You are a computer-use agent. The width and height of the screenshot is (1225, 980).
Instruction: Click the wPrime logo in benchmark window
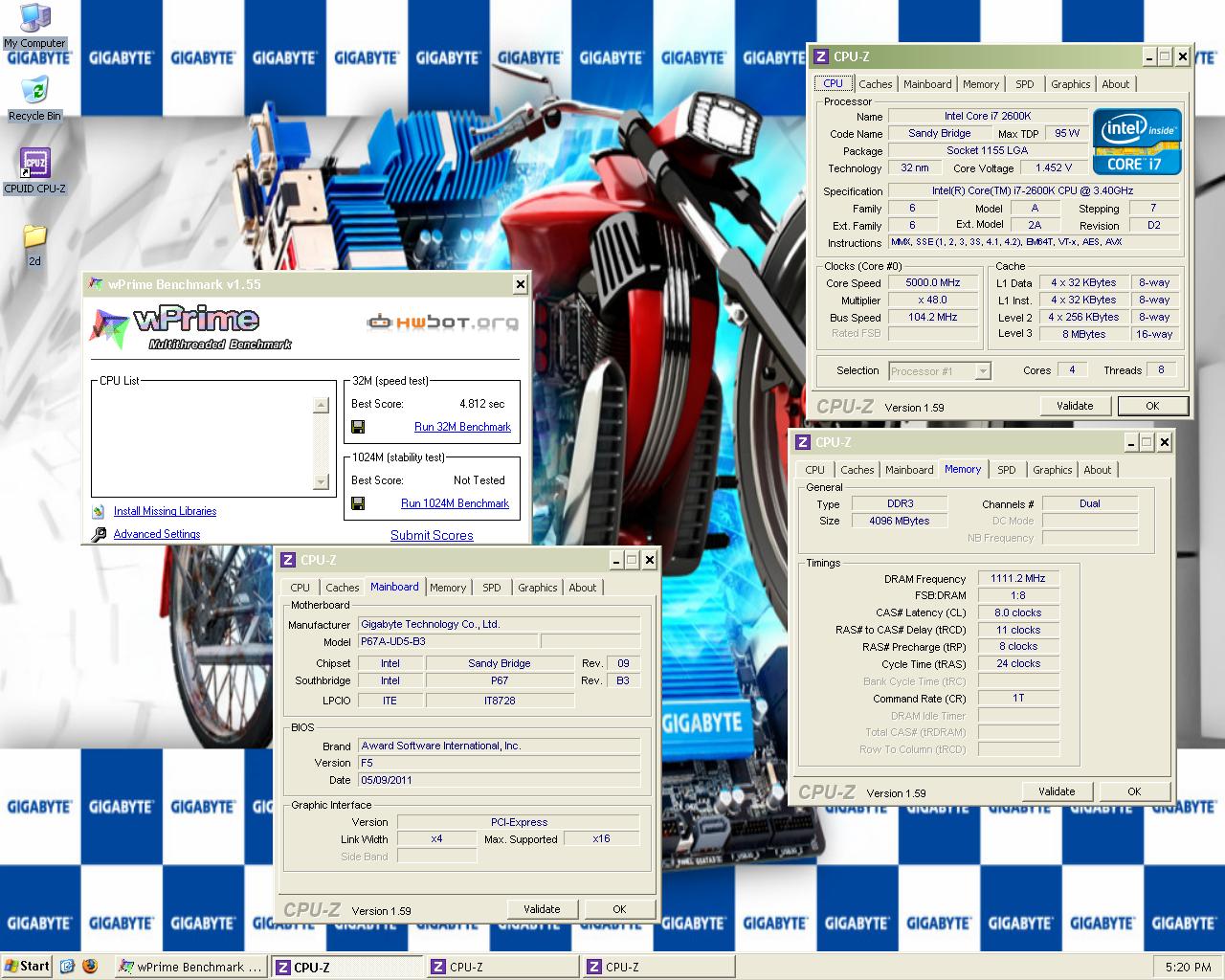coord(191,328)
